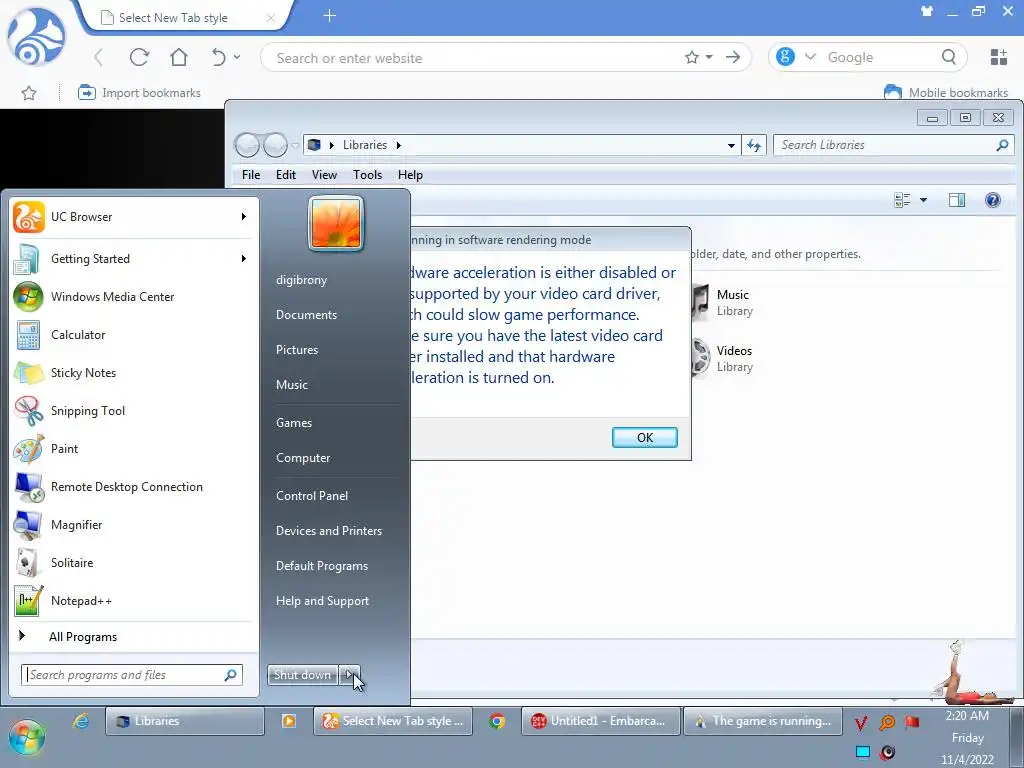Click the Shut down button

302,675
